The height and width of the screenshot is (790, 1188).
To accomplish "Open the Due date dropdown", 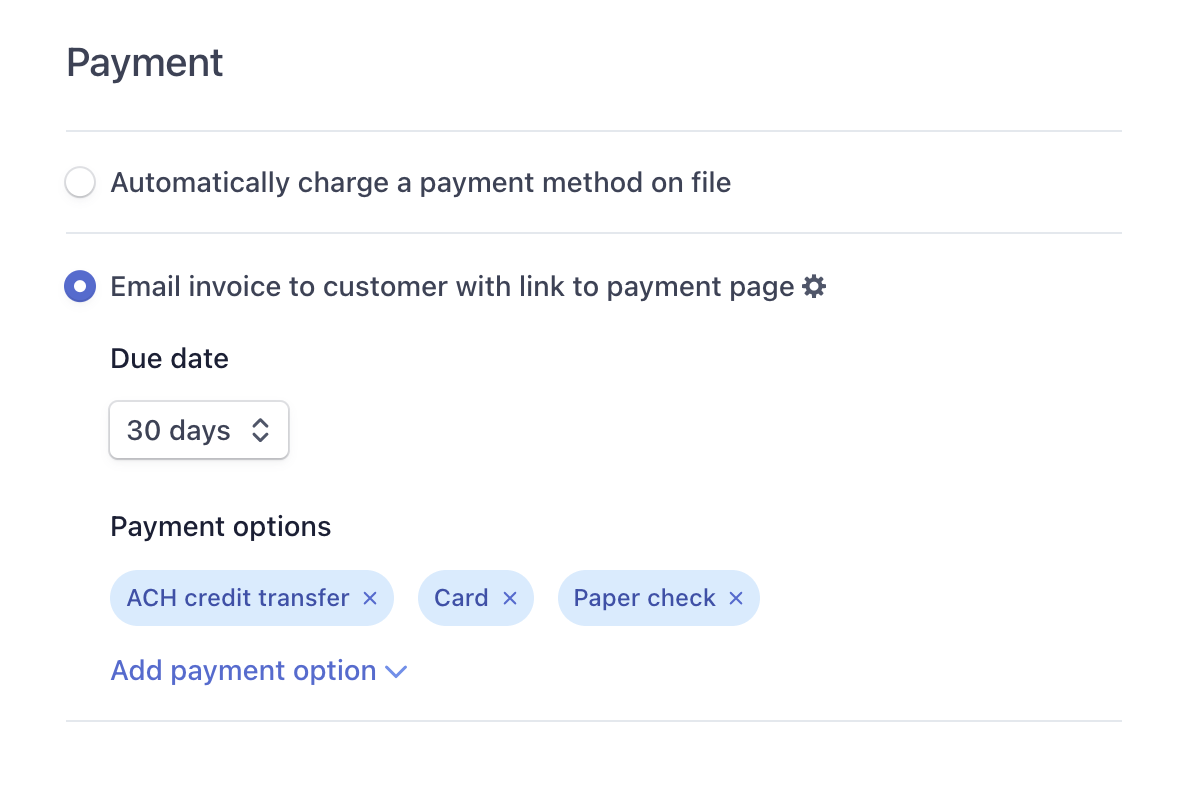I will (198, 430).
